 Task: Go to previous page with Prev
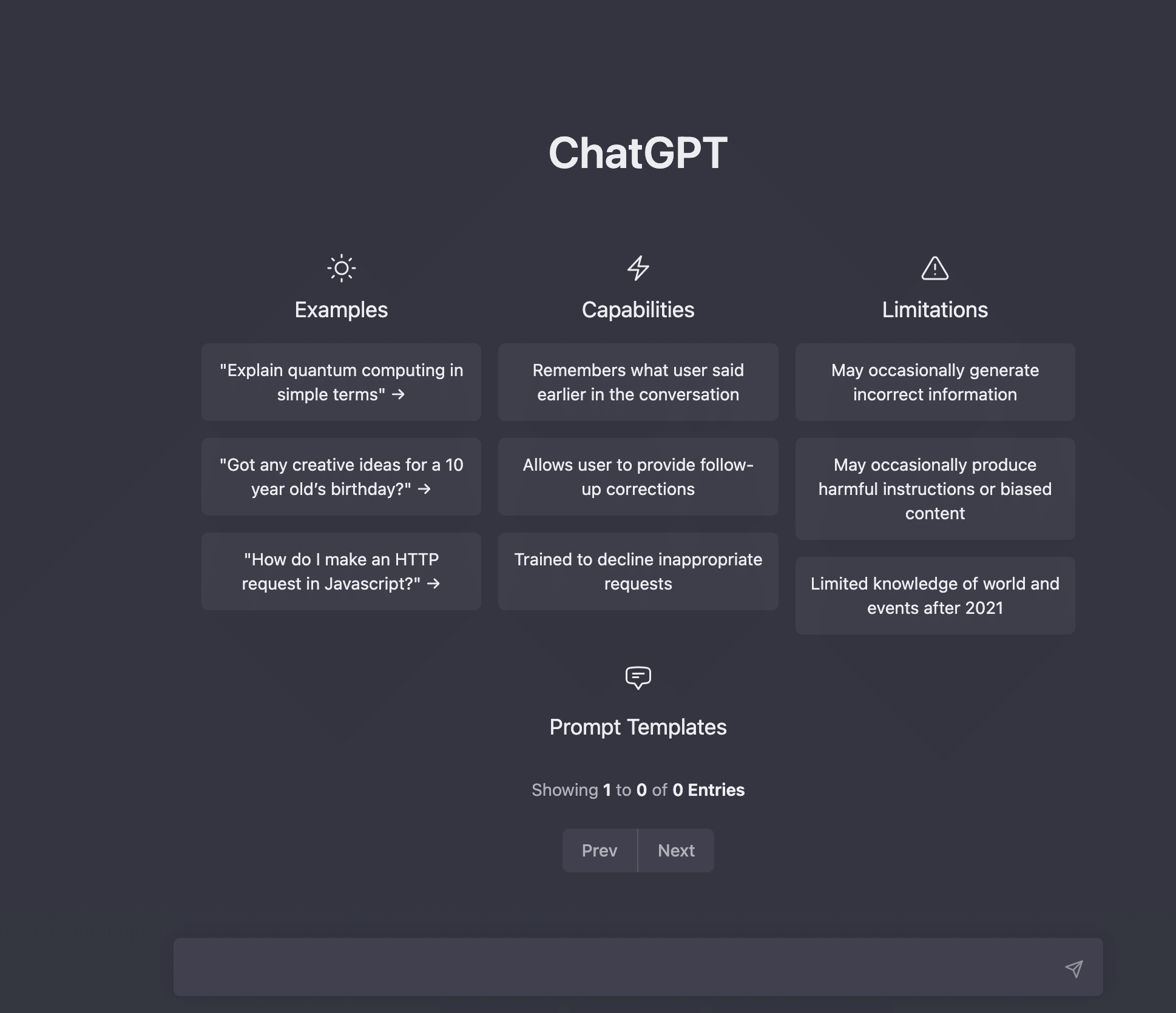pyautogui.click(x=600, y=850)
